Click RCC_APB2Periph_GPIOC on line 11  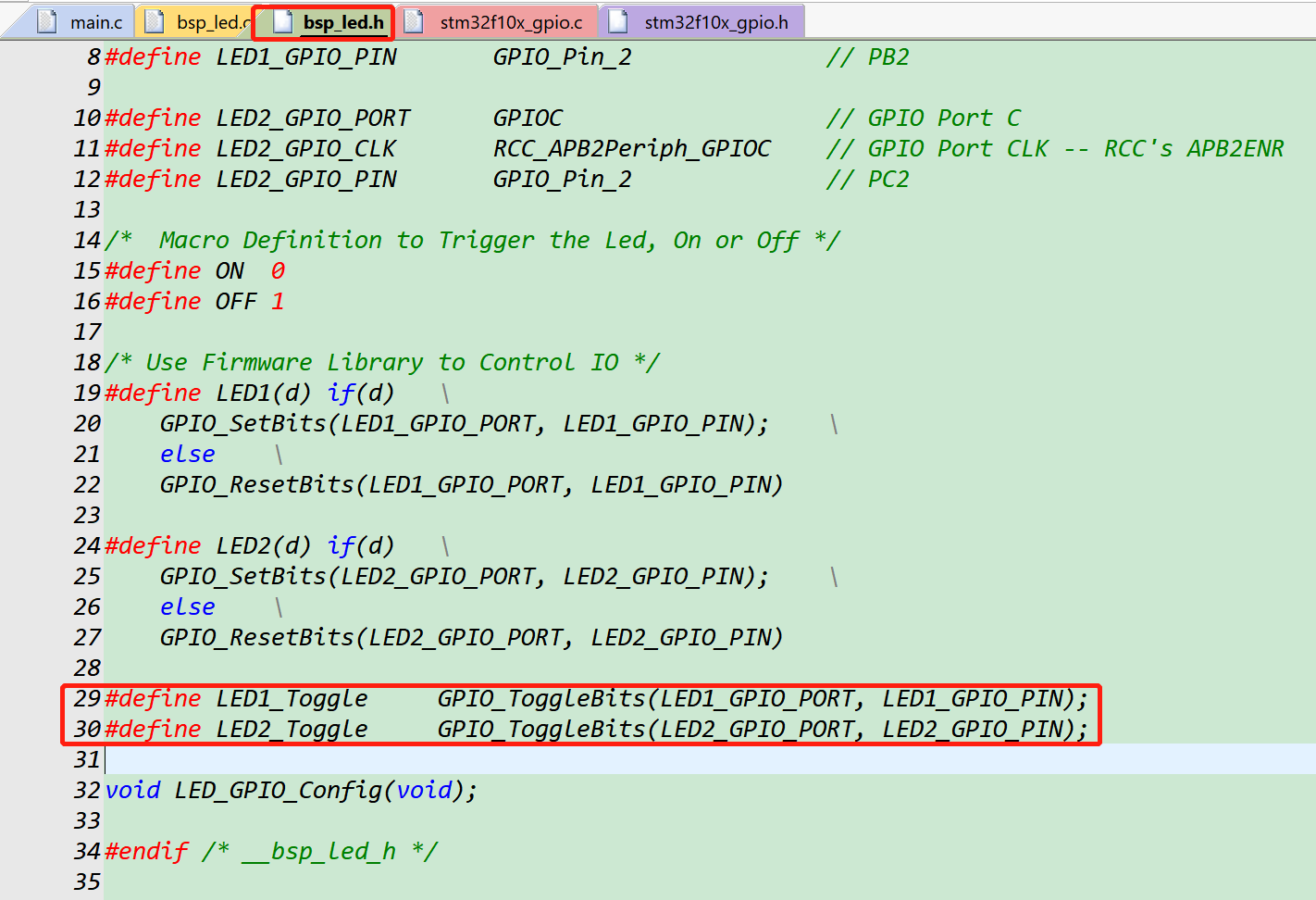pos(632,148)
